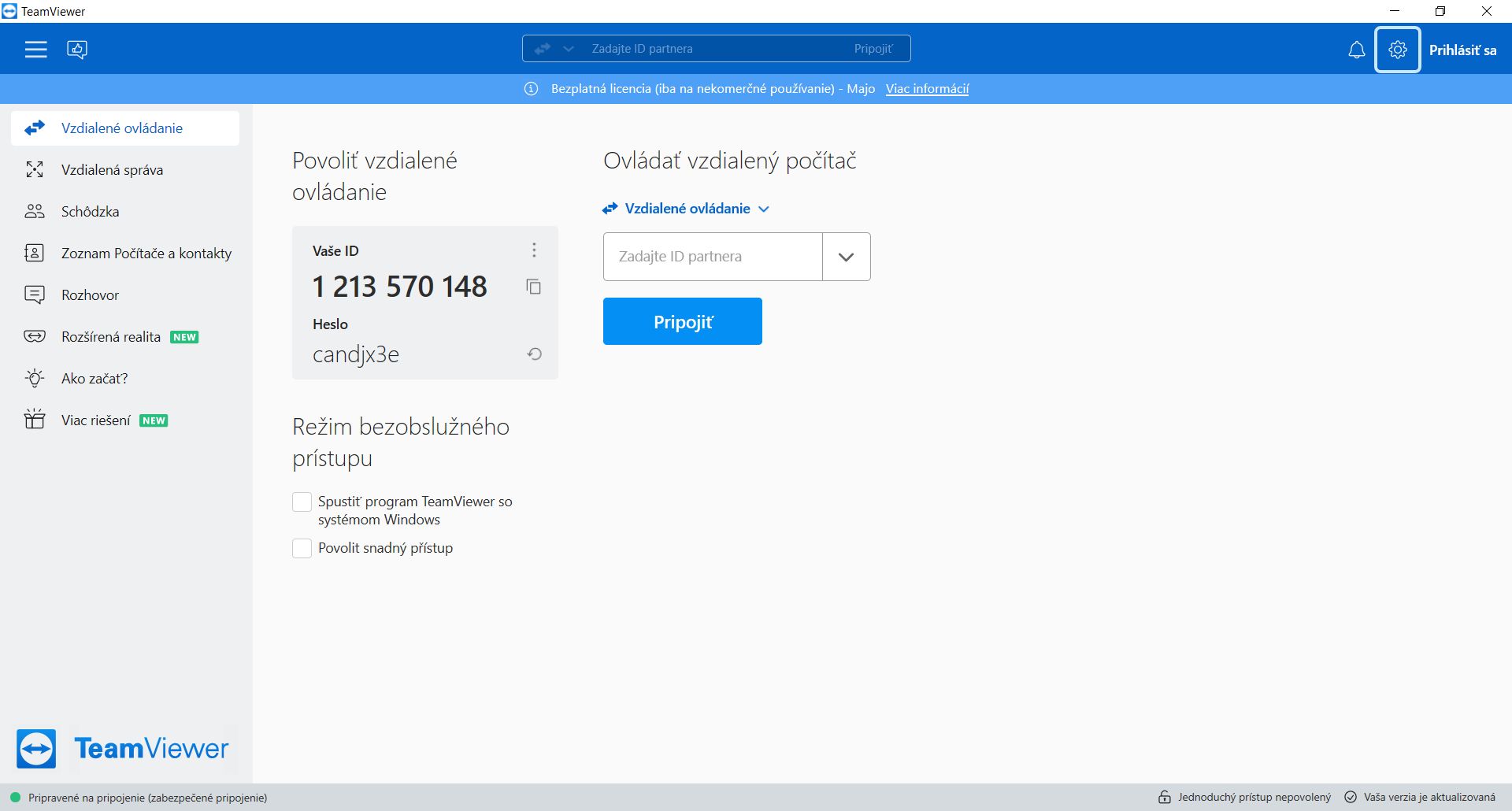Image resolution: width=1512 pixels, height=811 pixels.
Task: Open the three-dot menu of the Vaše ID card
Action: (x=534, y=250)
